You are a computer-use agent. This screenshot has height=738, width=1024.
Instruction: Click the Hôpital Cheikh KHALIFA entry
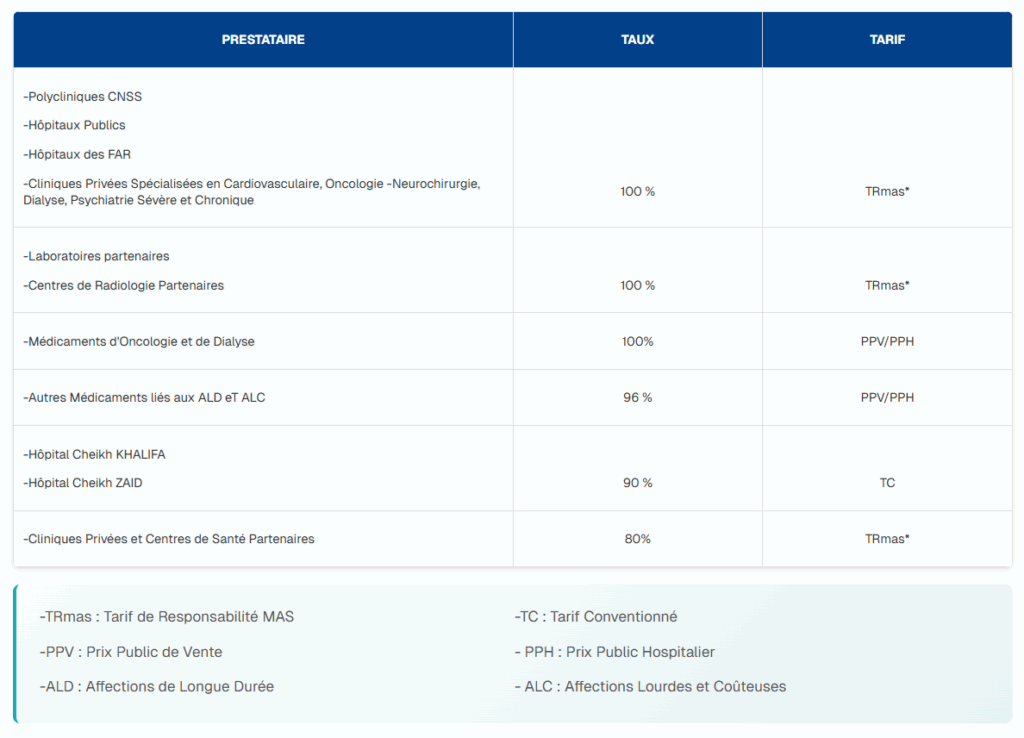(94, 455)
